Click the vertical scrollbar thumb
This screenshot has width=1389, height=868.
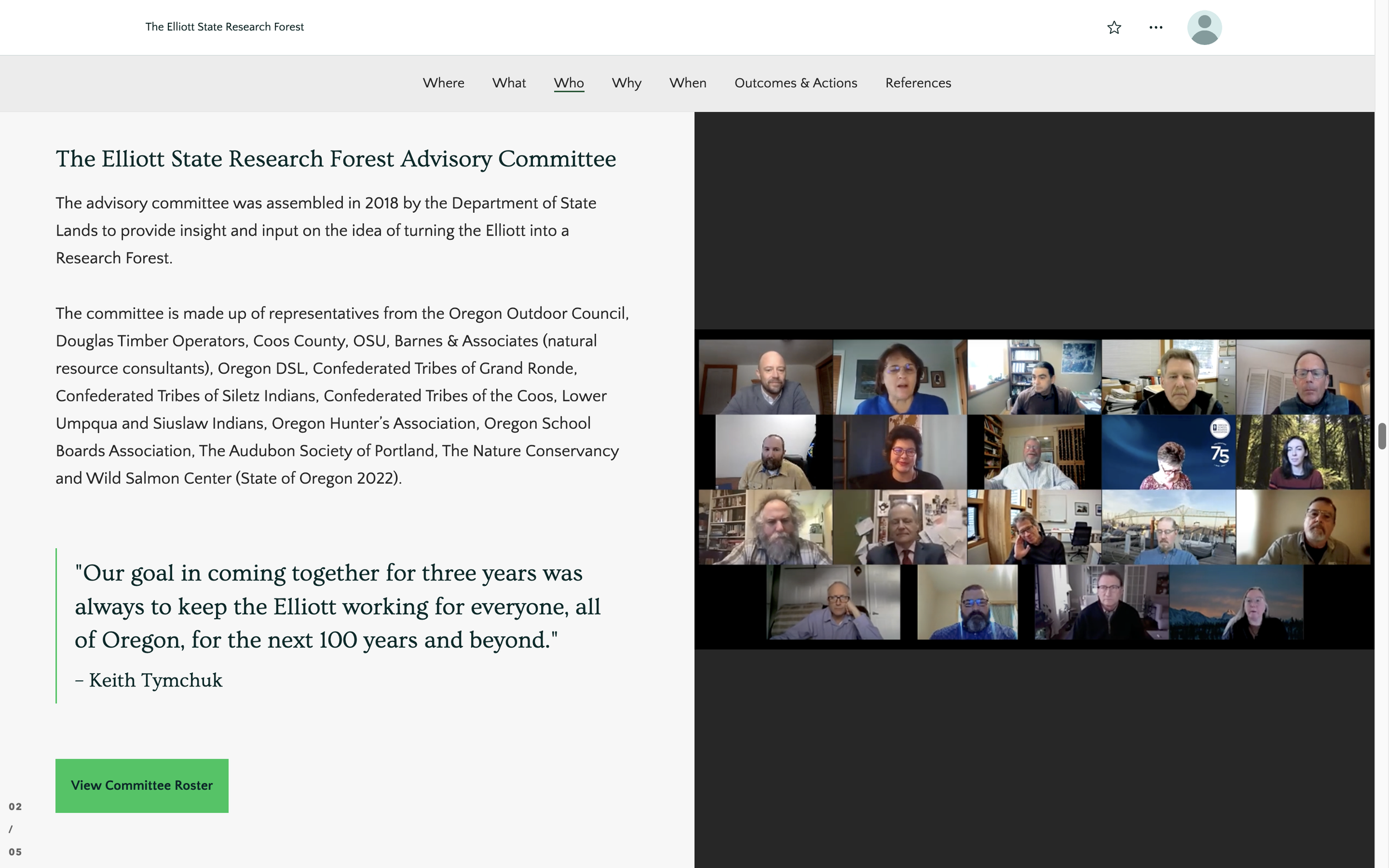point(1382,436)
